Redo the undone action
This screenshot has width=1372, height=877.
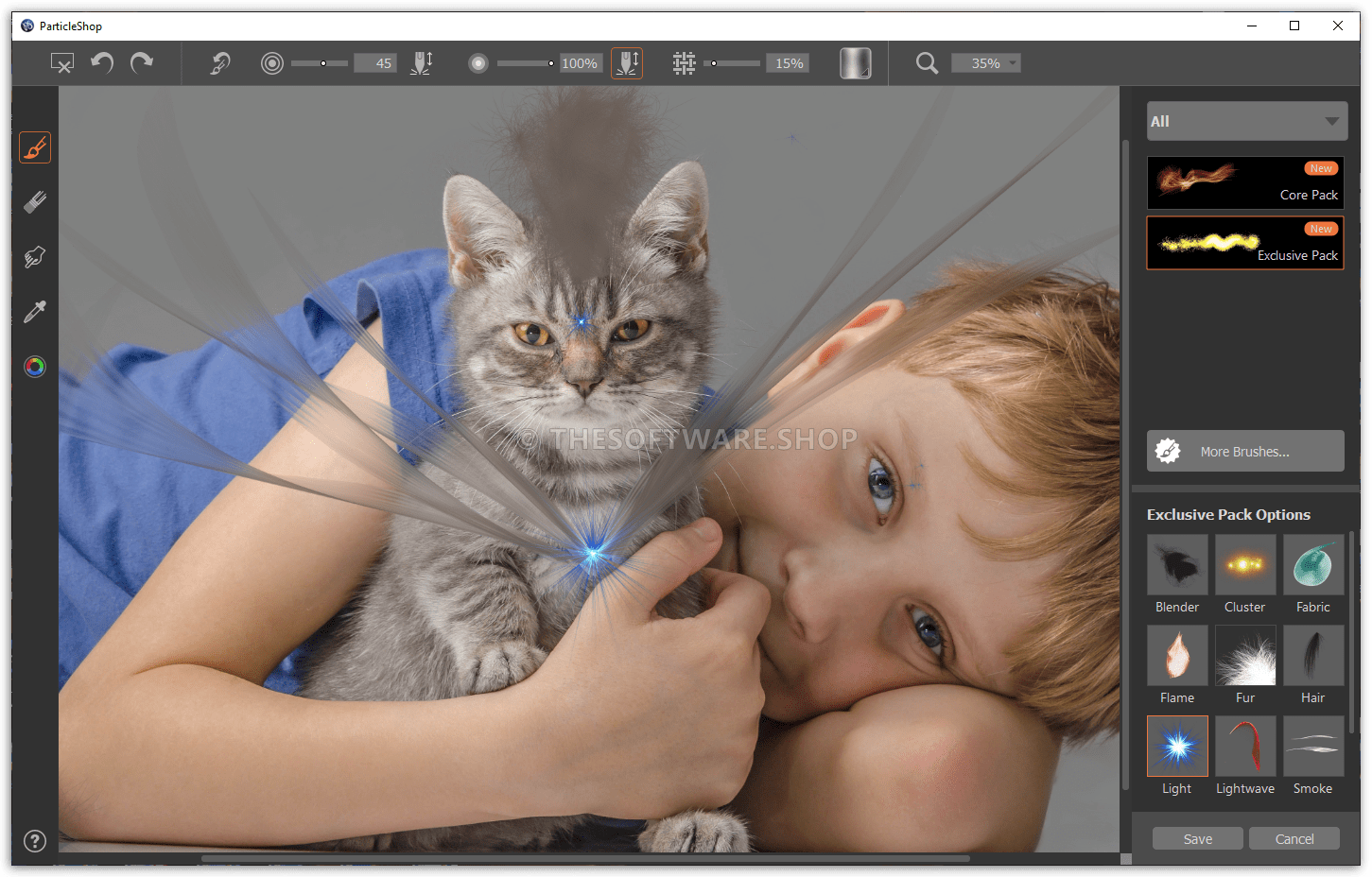click(141, 62)
